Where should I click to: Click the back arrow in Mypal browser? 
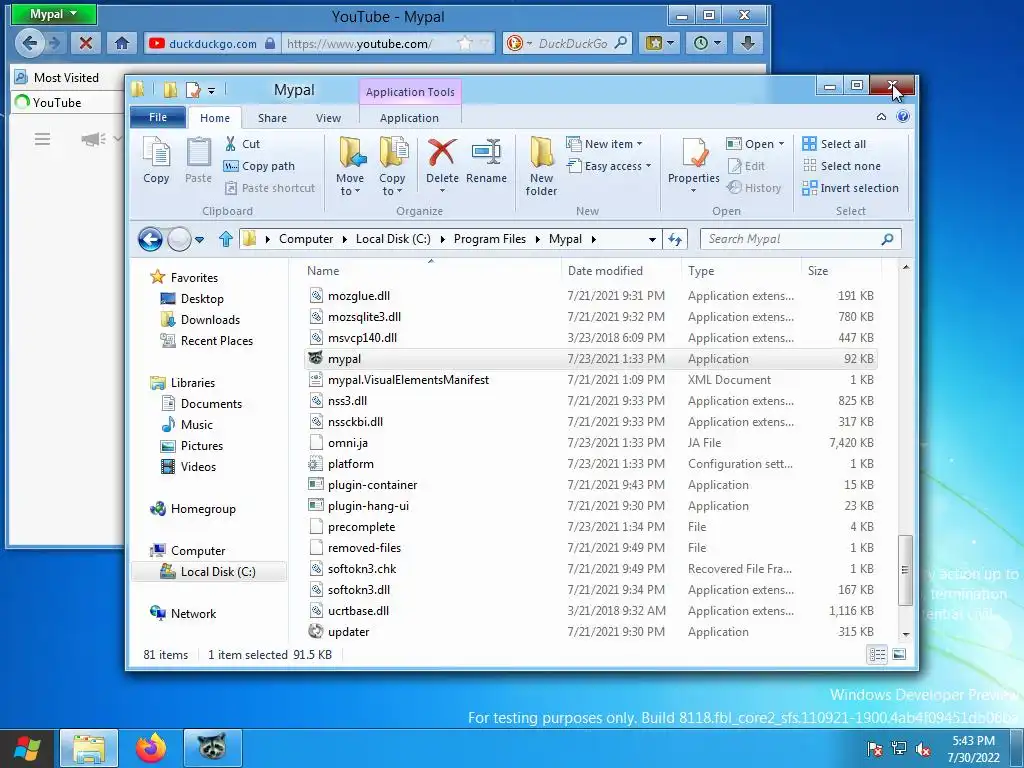click(29, 44)
